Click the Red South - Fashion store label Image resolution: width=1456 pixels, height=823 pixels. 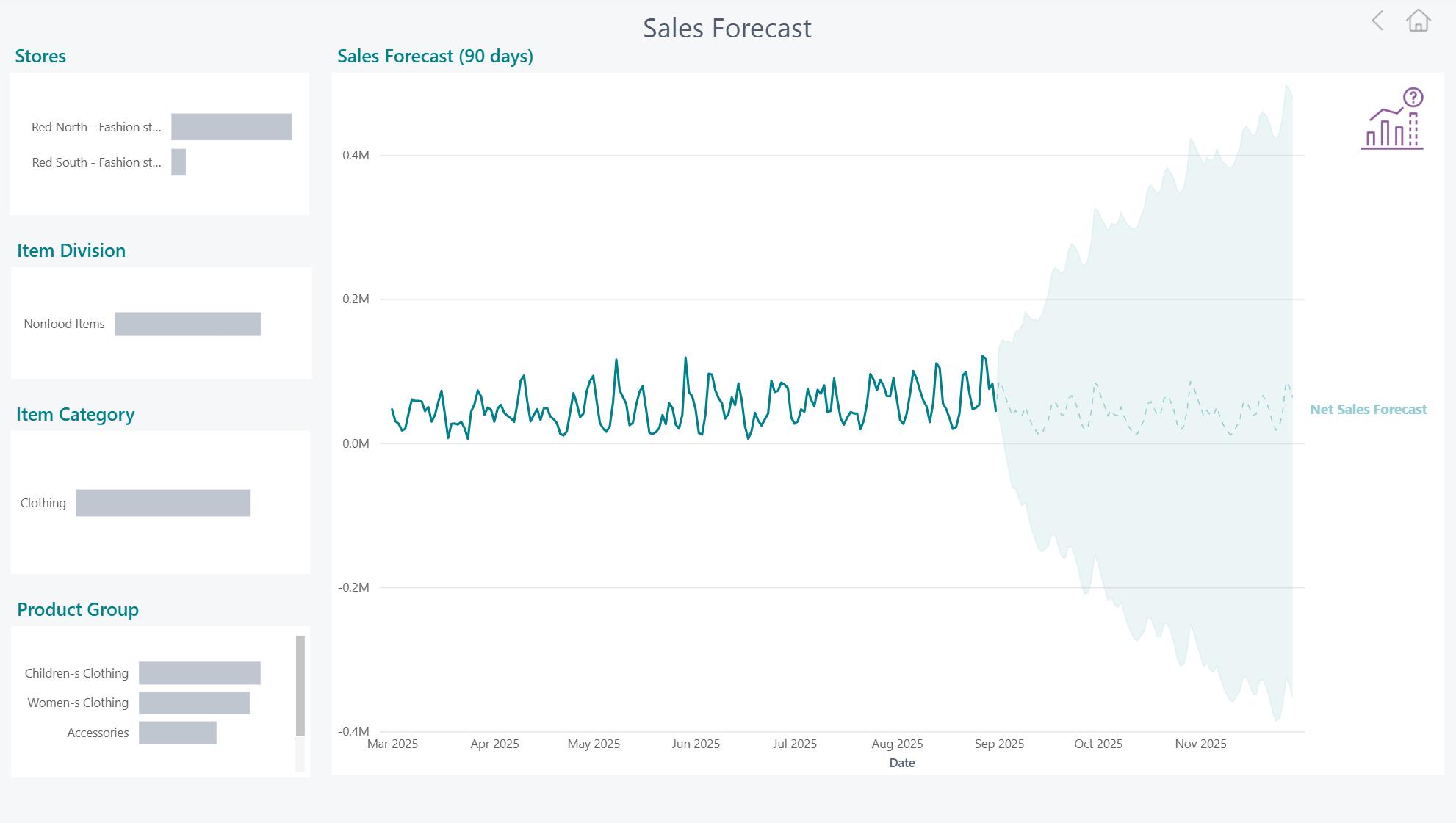96,162
